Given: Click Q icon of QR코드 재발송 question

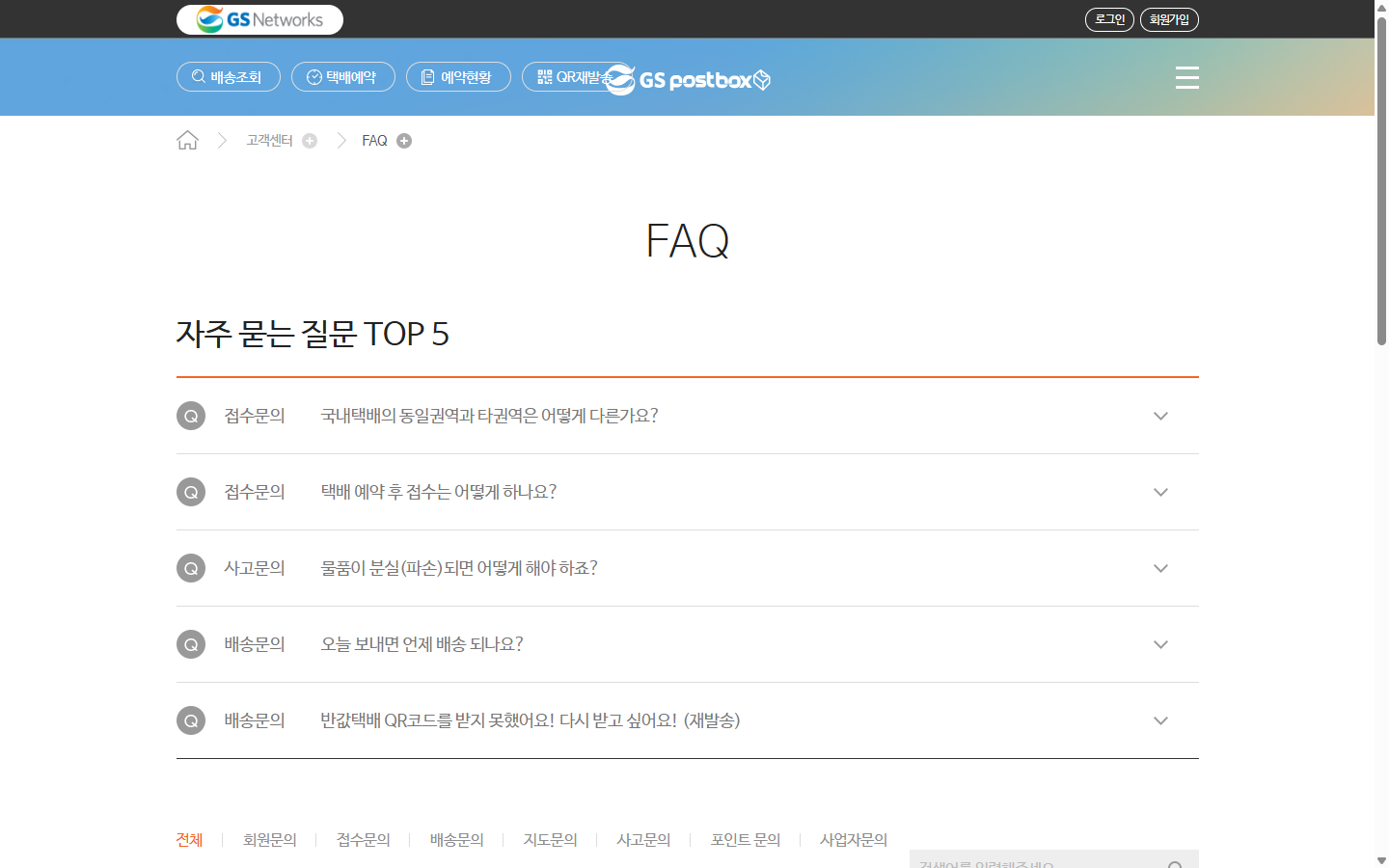Looking at the screenshot, I should pyautogui.click(x=191, y=720).
